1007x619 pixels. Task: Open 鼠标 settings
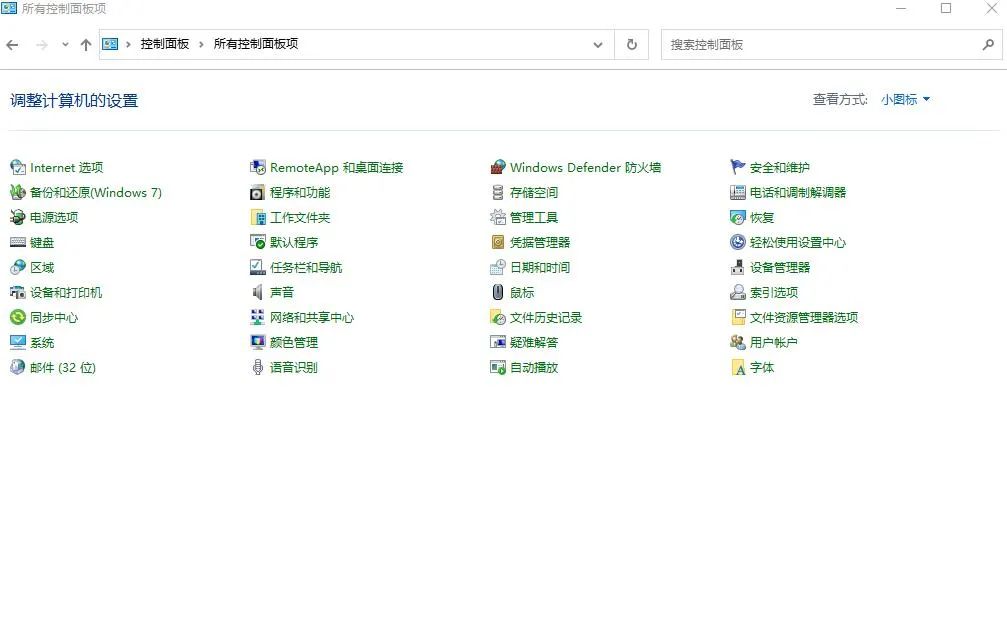pyautogui.click(x=524, y=292)
